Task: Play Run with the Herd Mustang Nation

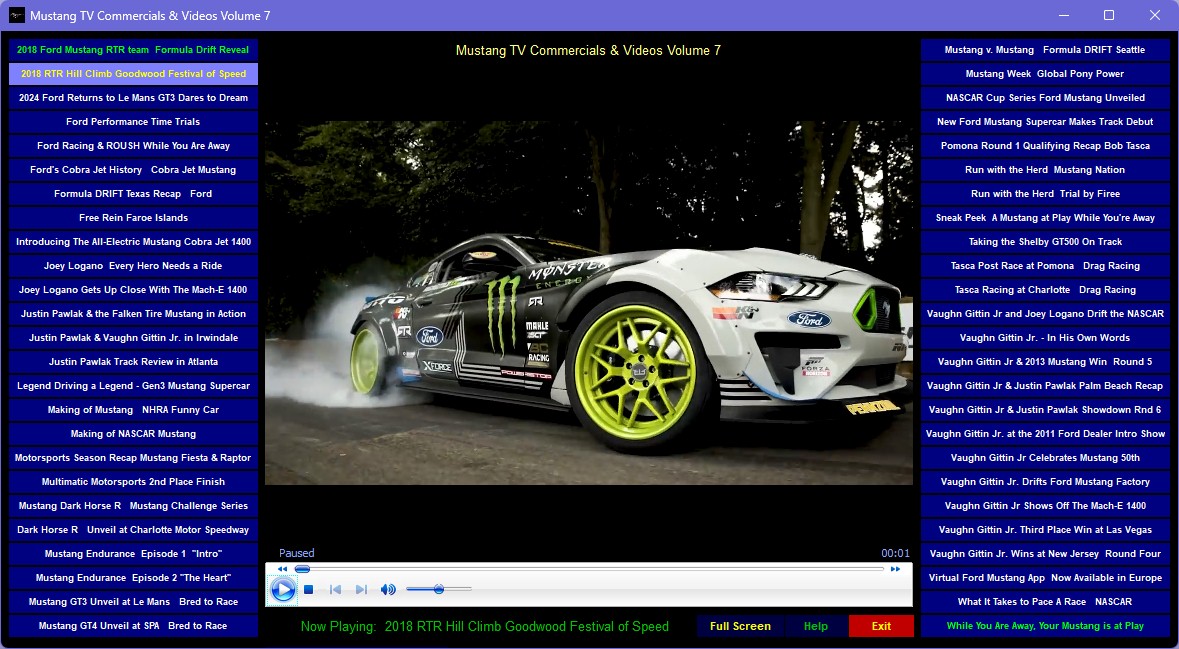Action: [1045, 170]
